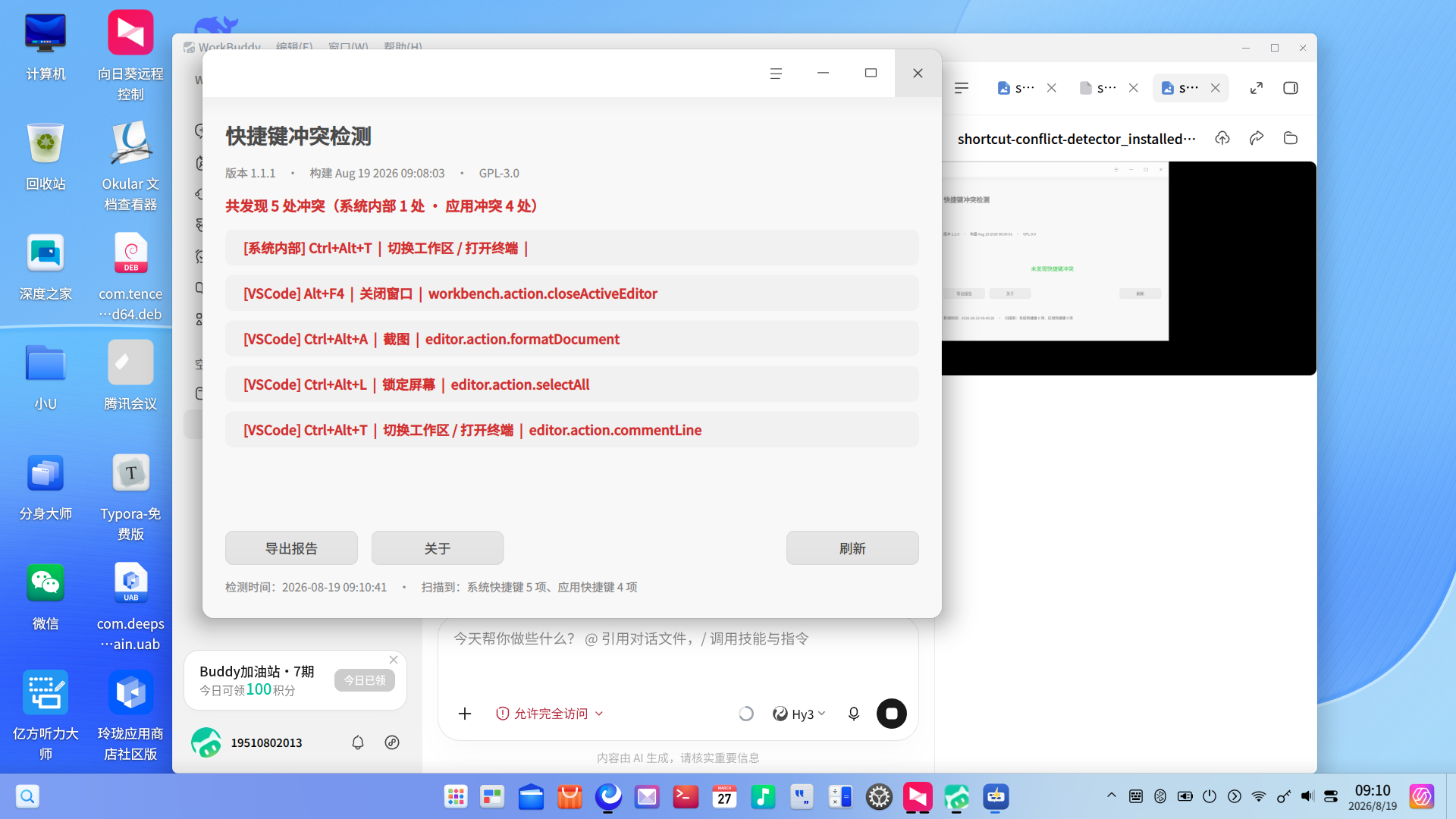Open the 帮助(H) menu in WorkBuddy
Viewport: 1456px width, 819px height.
[403, 46]
